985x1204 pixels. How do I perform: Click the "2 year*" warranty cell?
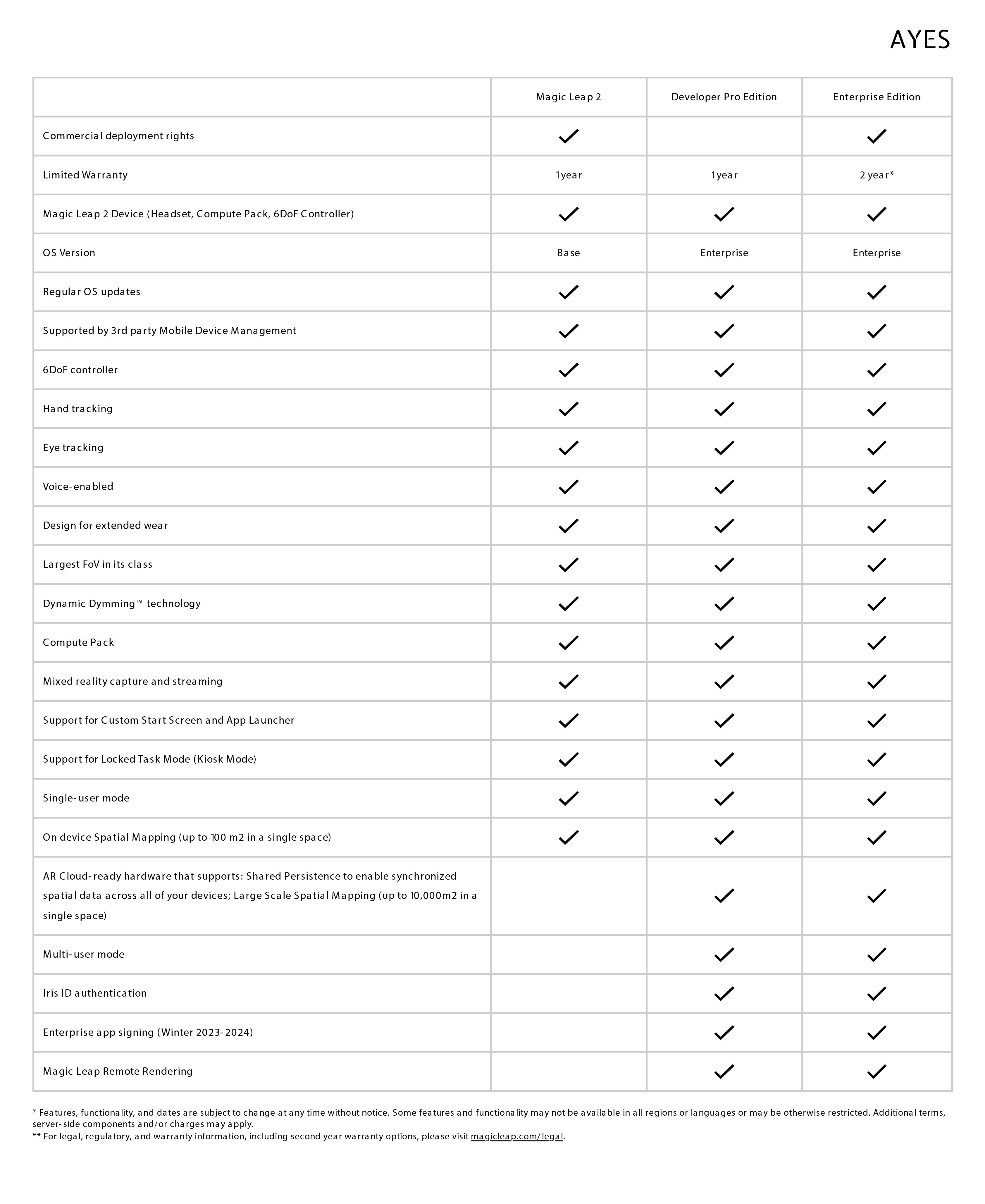(x=876, y=175)
